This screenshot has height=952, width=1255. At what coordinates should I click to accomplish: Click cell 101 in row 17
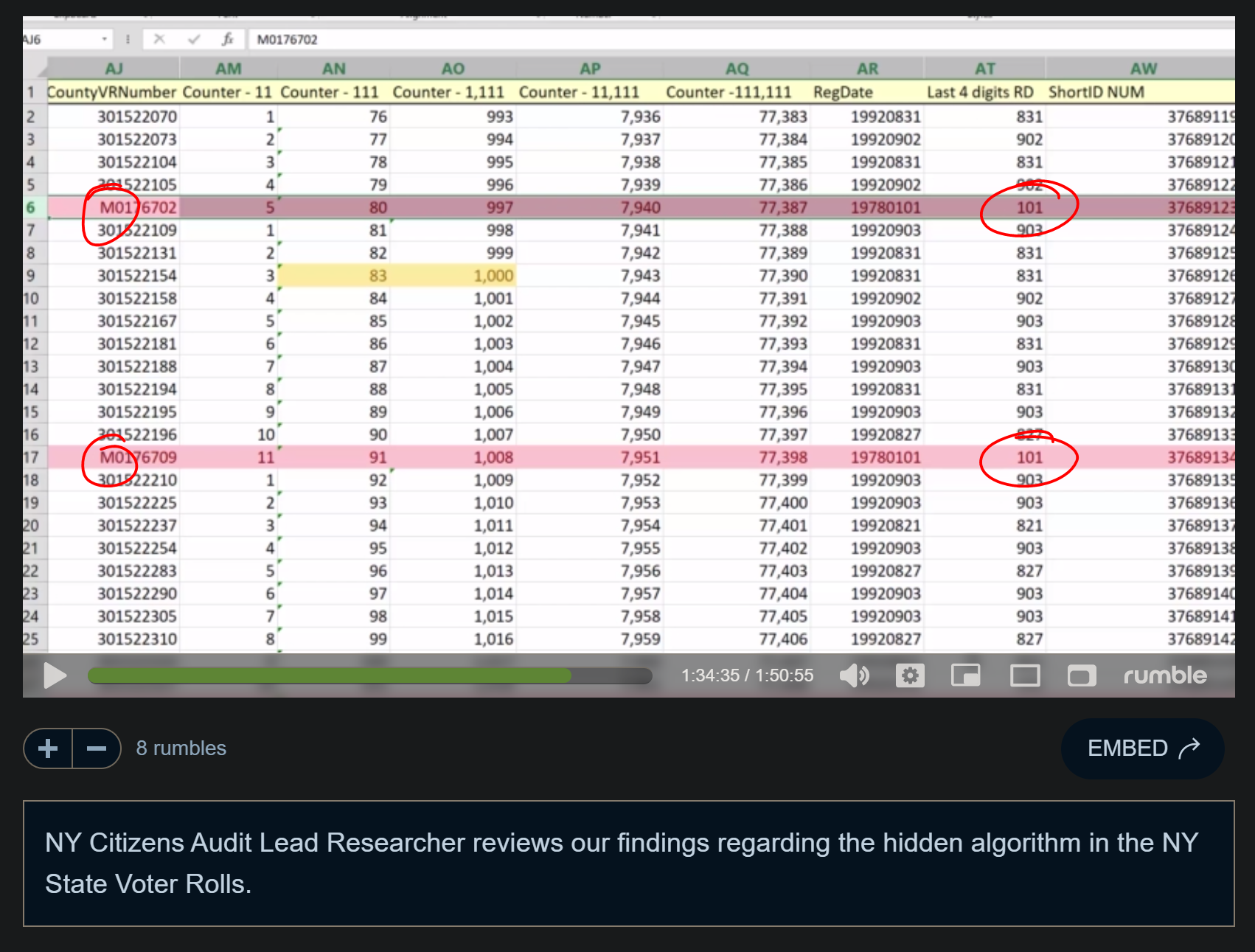pos(984,457)
